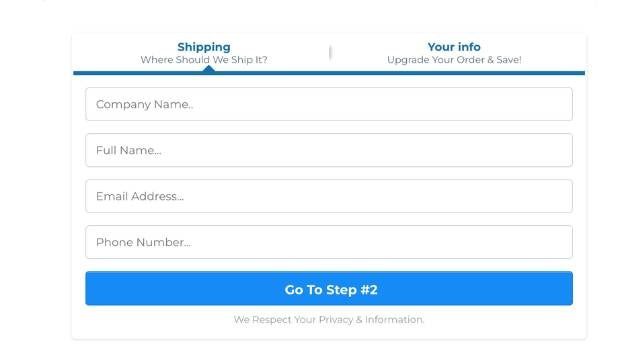Select the Phone Number input field
Viewport: 640px width, 360px height.
click(329, 242)
